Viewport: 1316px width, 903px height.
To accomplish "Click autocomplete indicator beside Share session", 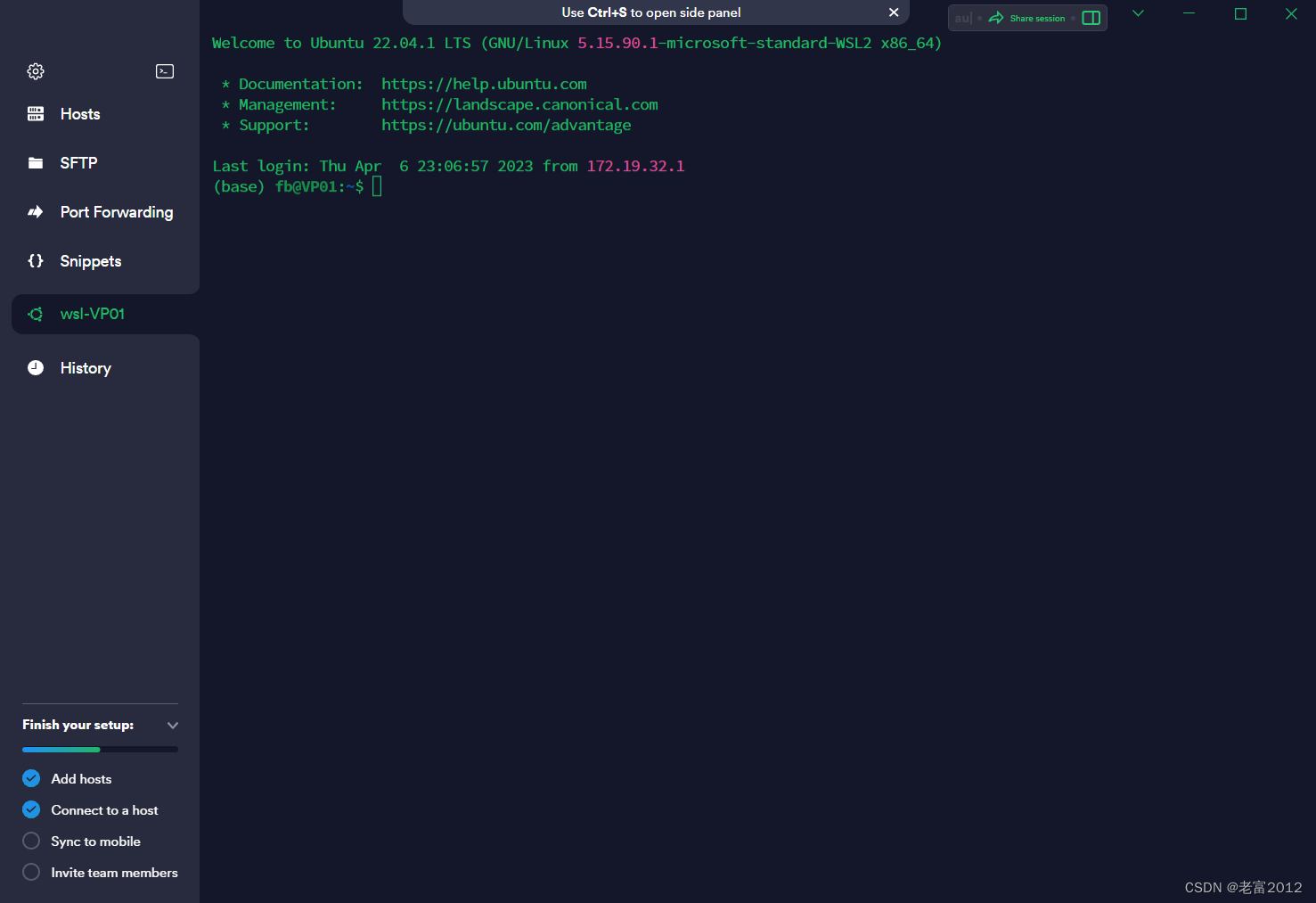I will click(963, 18).
